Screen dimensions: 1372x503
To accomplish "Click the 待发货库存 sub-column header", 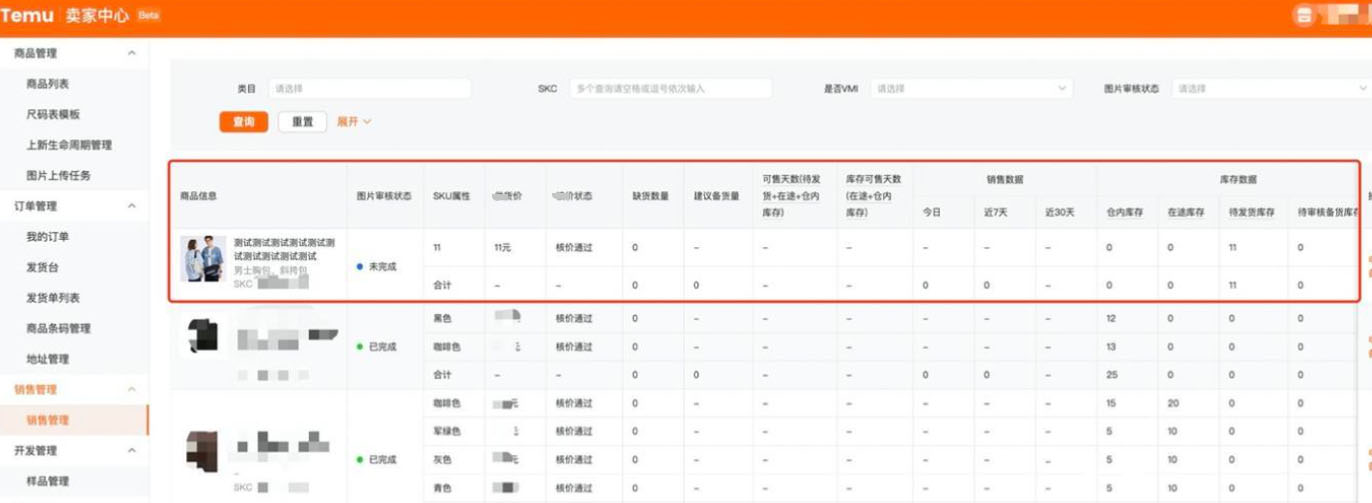I will (x=1252, y=213).
